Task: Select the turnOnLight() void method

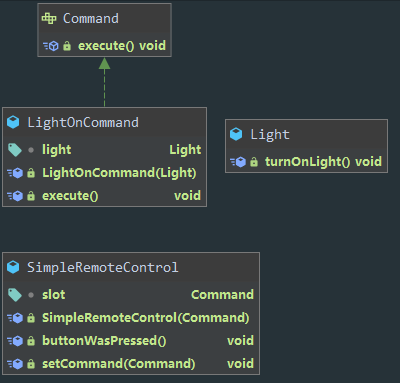Action: (323, 162)
